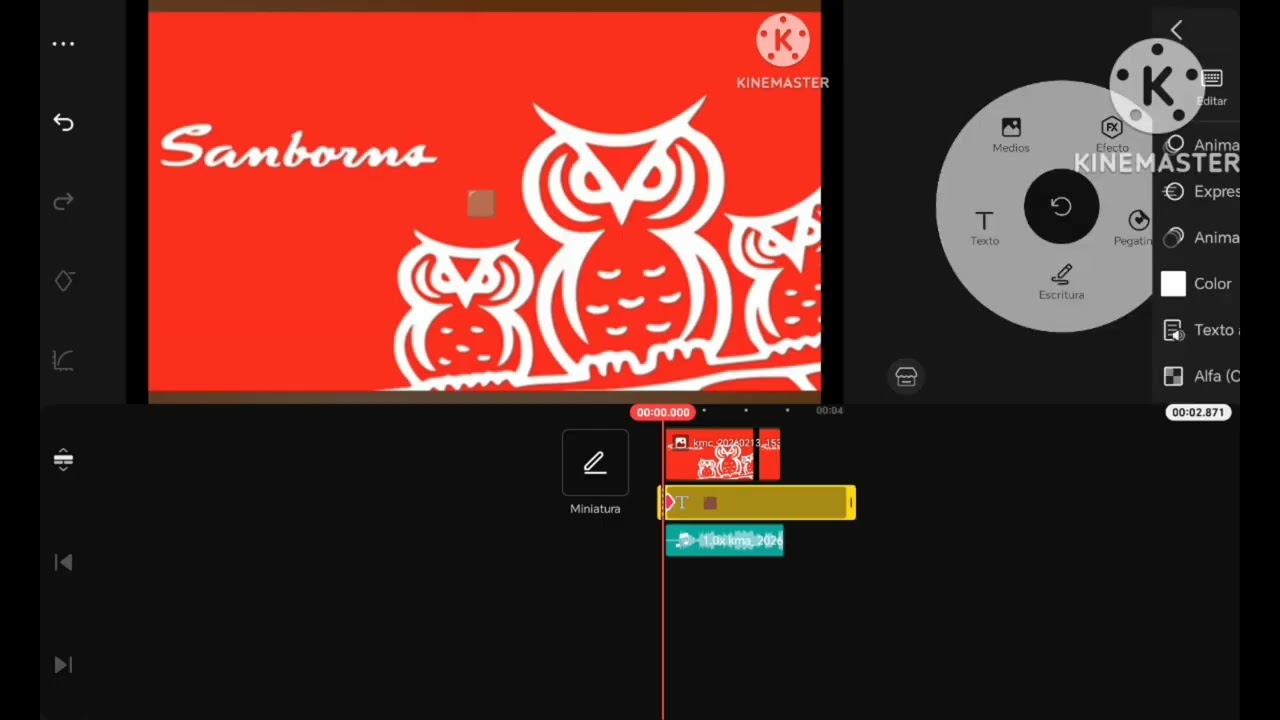Select the yellow text layer clip
The image size is (1280, 720).
[x=757, y=503]
